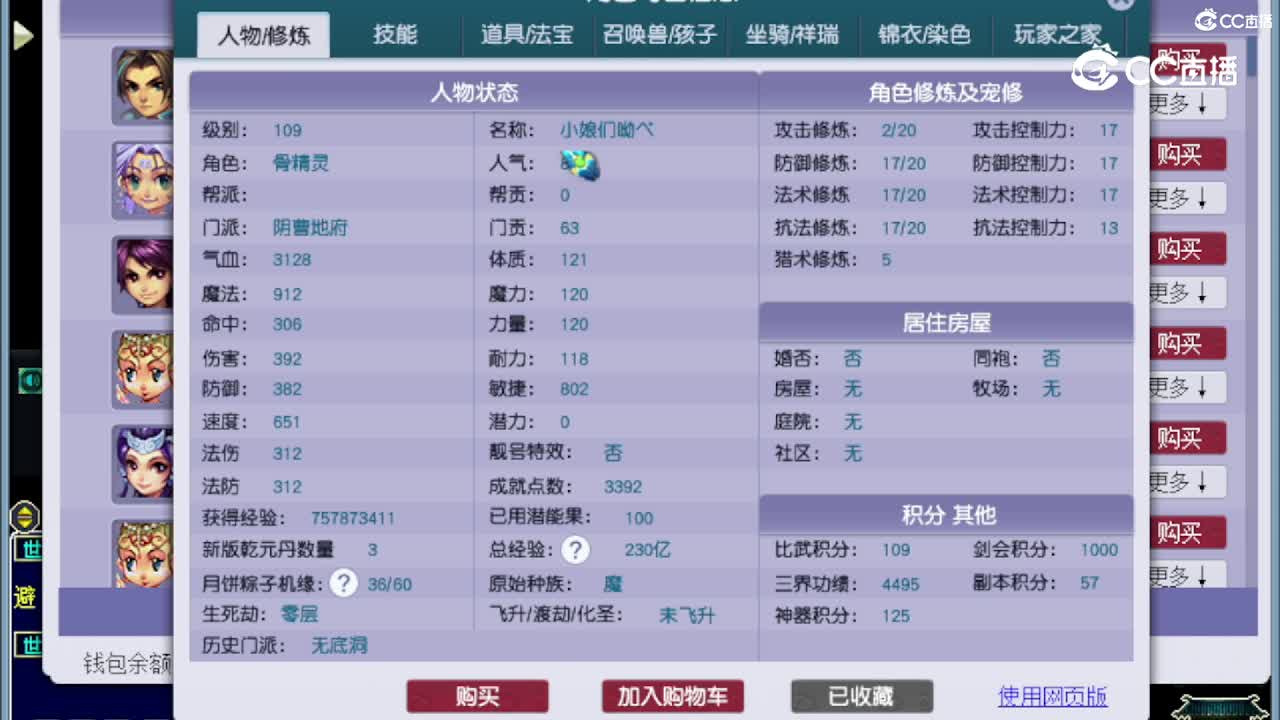Click the question mark next to 月饼粽子机缘
Viewport: 1280px width, 720px height.
coord(343,582)
